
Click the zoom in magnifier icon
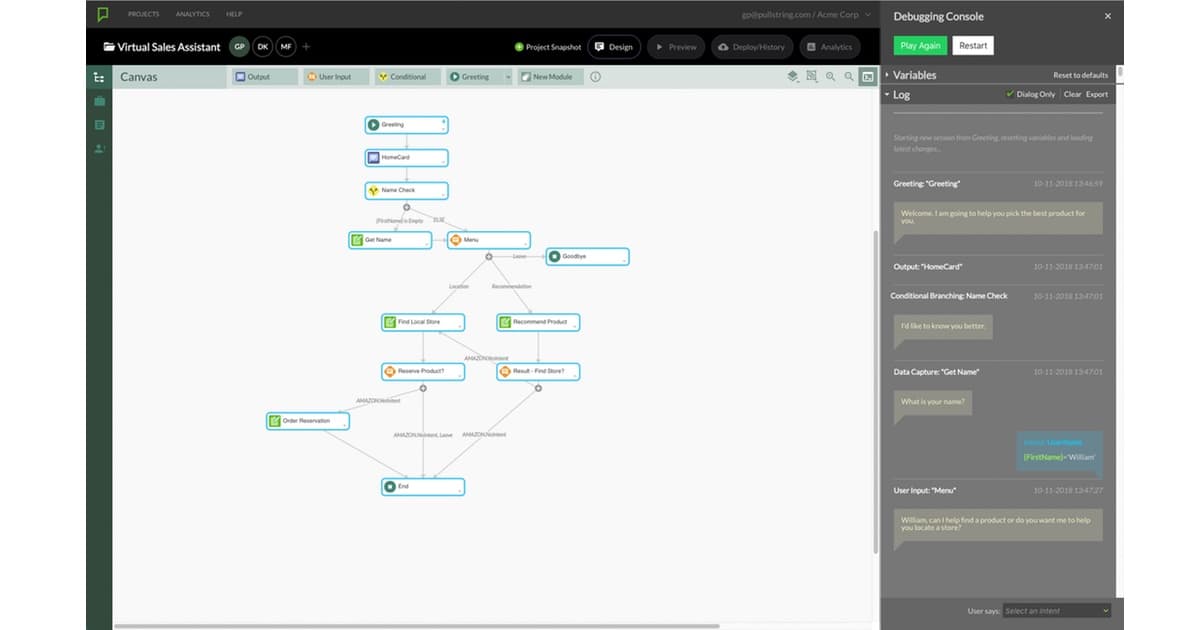[830, 76]
